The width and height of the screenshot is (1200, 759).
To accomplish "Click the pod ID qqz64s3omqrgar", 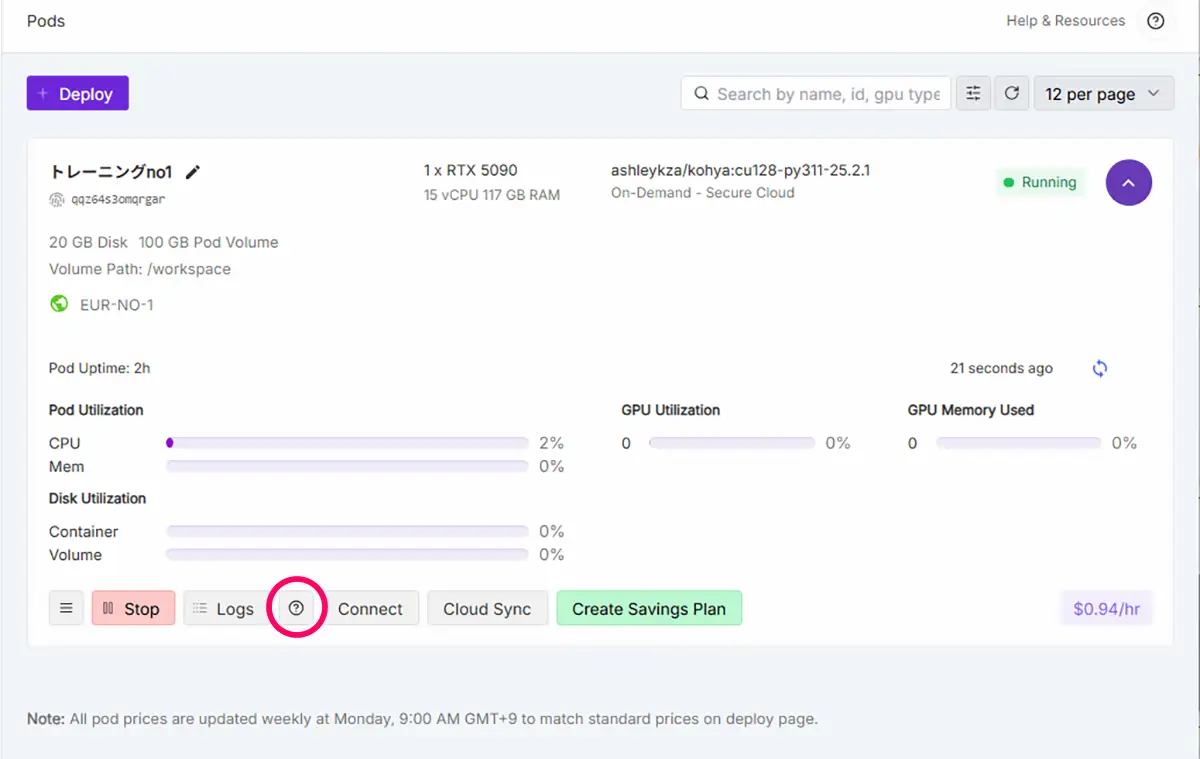I will click(x=117, y=199).
